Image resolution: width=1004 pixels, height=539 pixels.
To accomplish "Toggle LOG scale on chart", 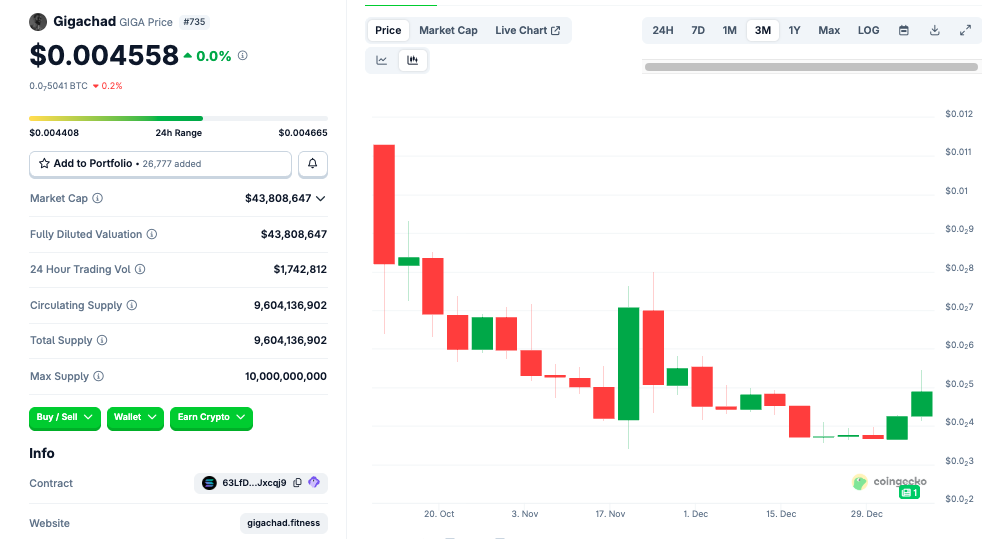I will tap(868, 30).
